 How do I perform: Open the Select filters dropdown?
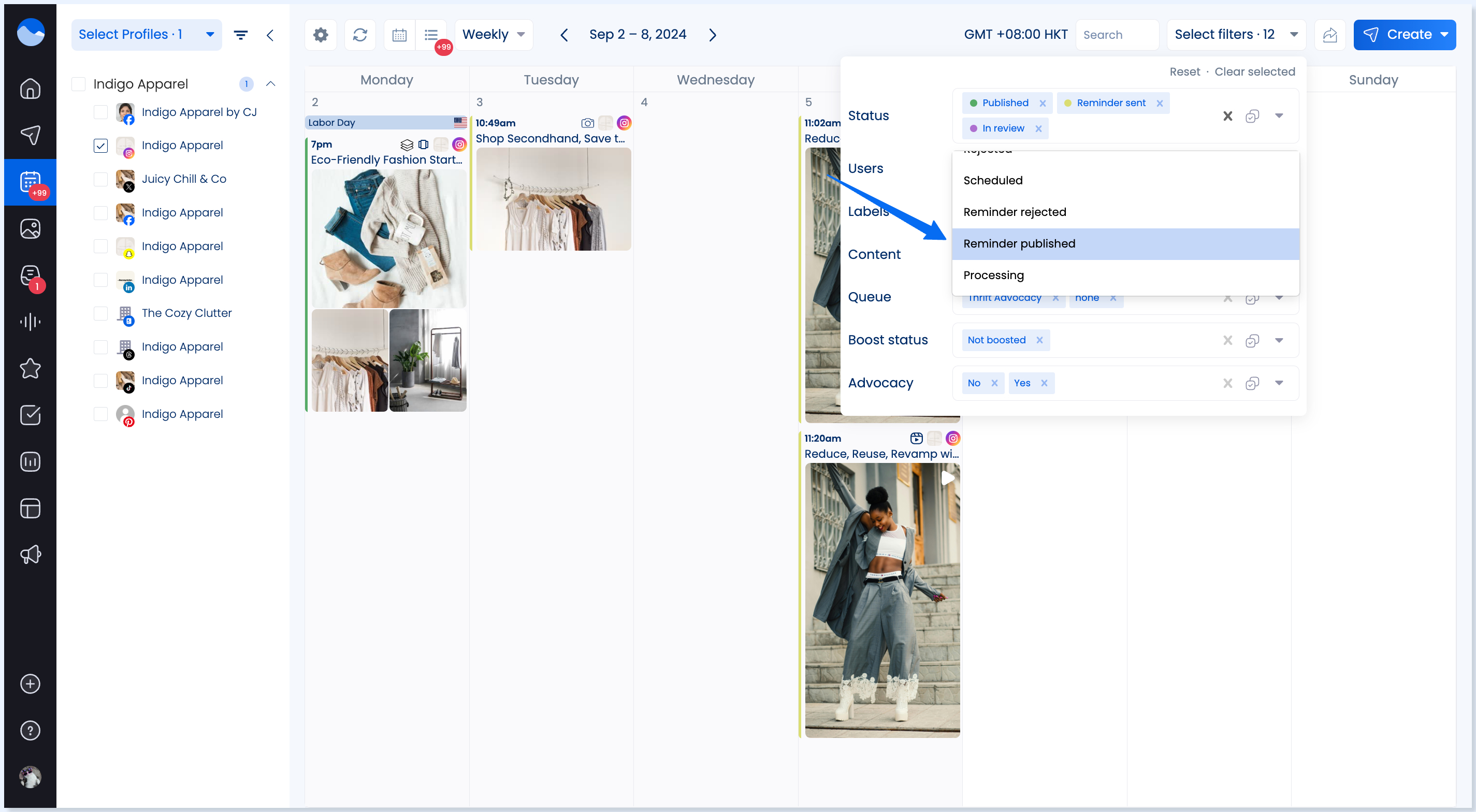coord(1236,35)
